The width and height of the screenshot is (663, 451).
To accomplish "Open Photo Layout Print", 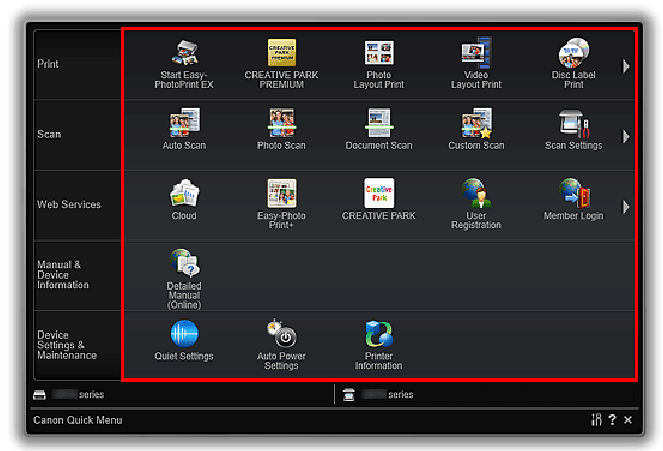I will click(x=379, y=64).
